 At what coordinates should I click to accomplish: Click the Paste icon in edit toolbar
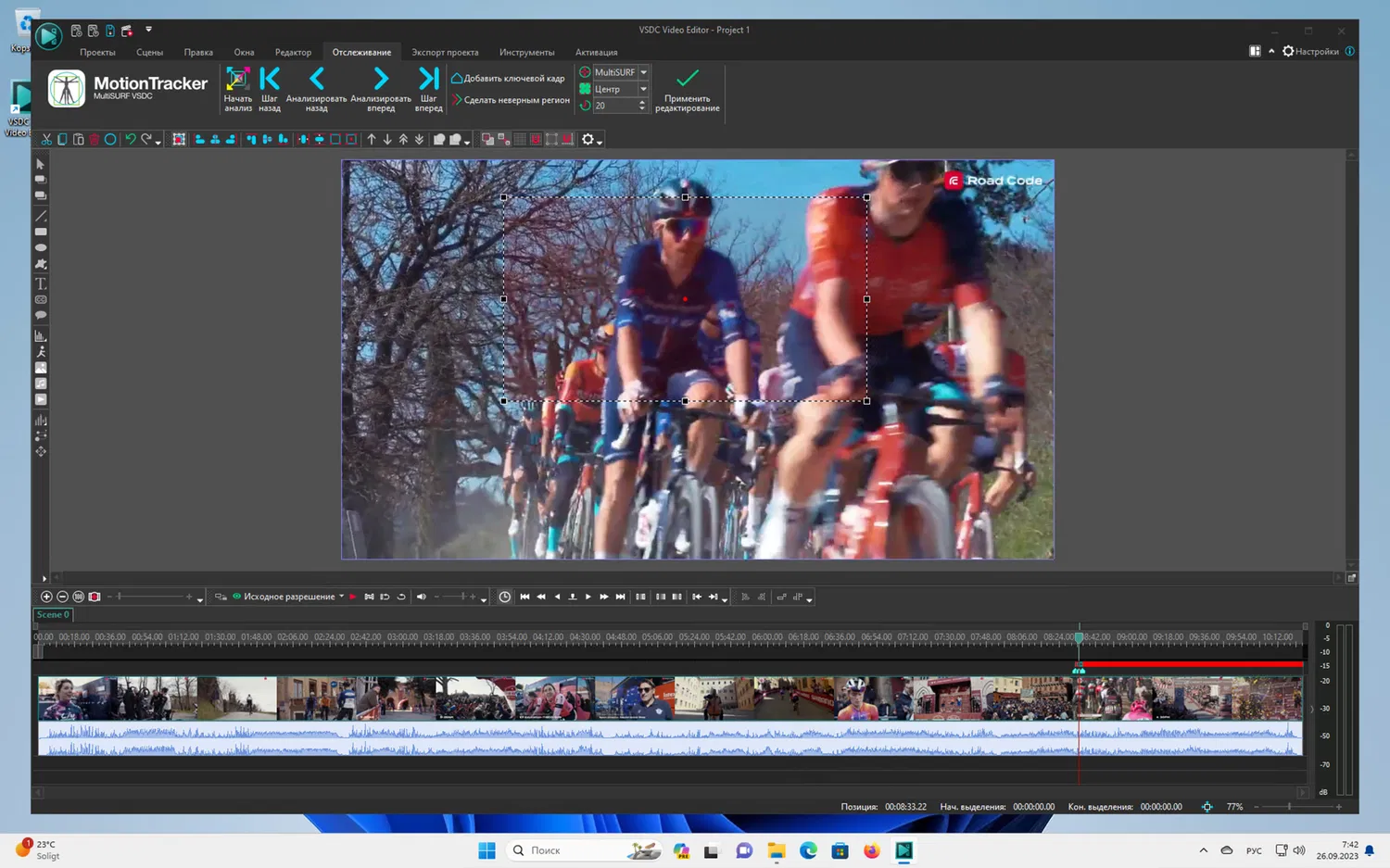[x=78, y=139]
